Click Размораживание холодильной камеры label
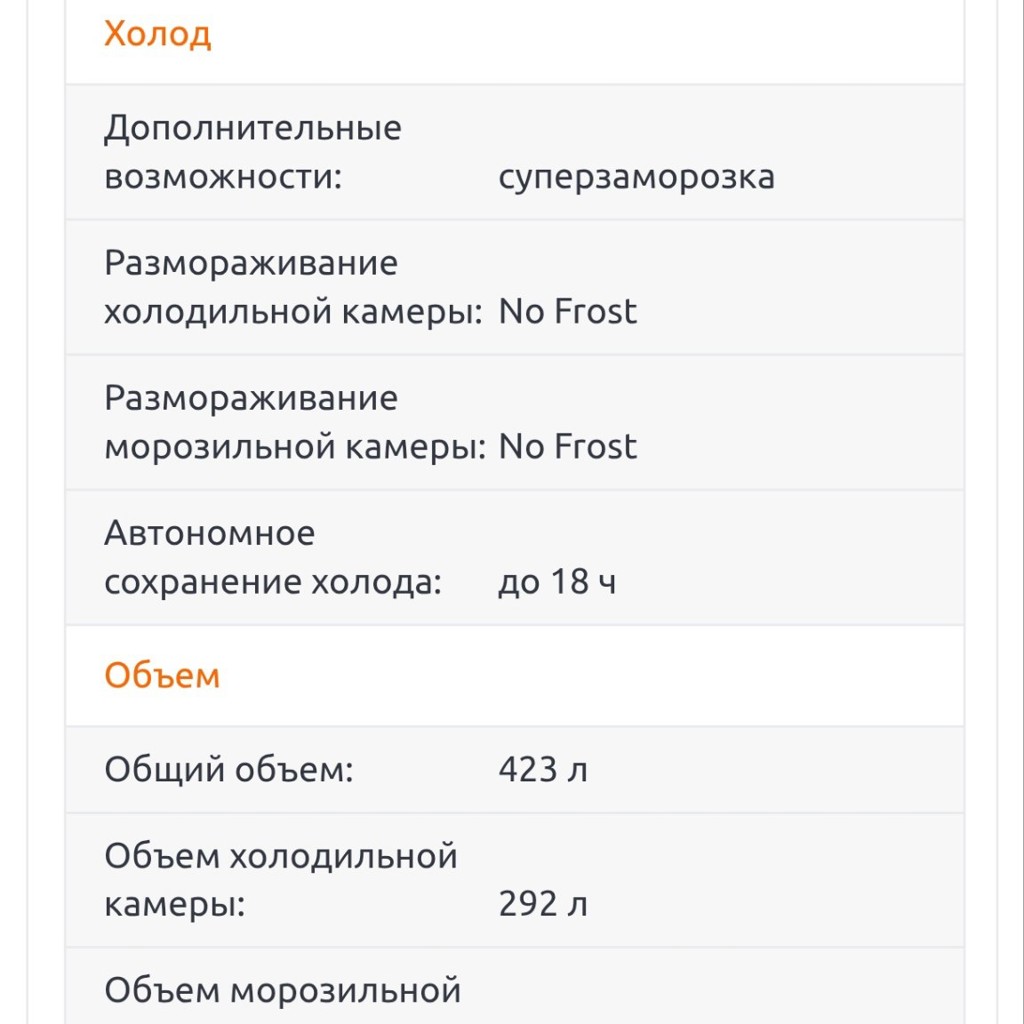This screenshot has height=1024, width=1024. [293, 287]
